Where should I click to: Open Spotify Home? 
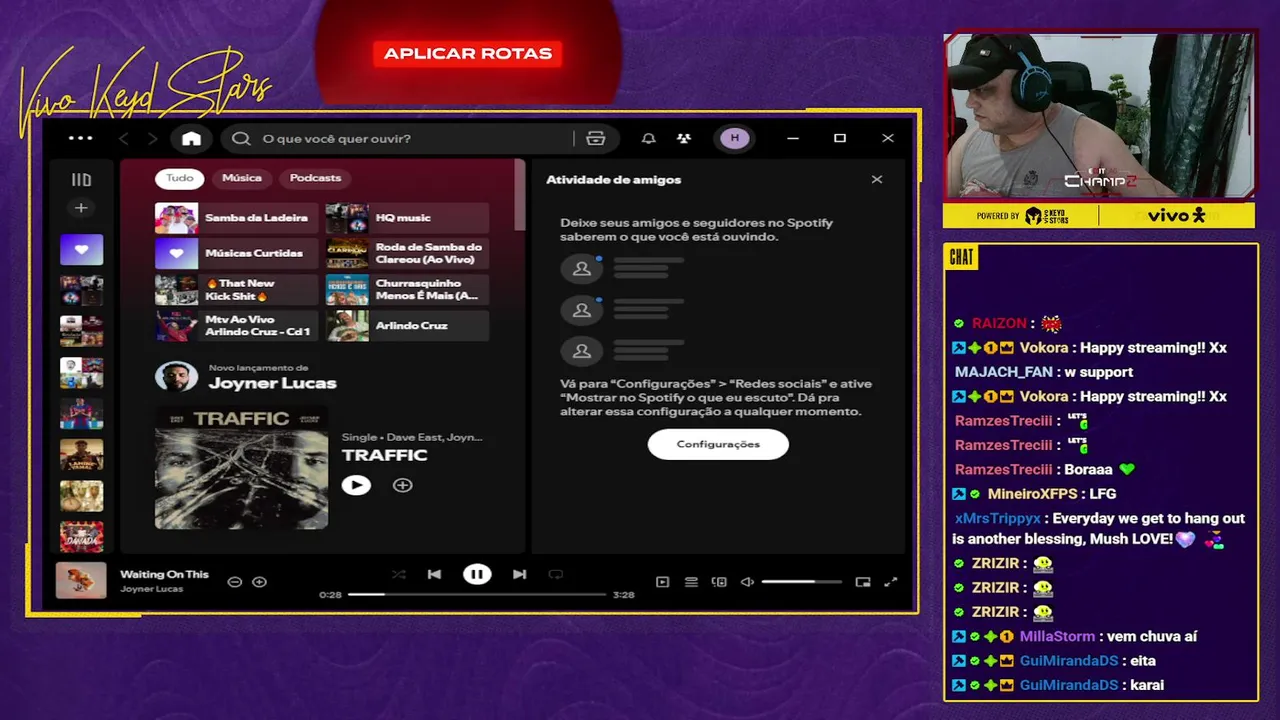click(191, 139)
